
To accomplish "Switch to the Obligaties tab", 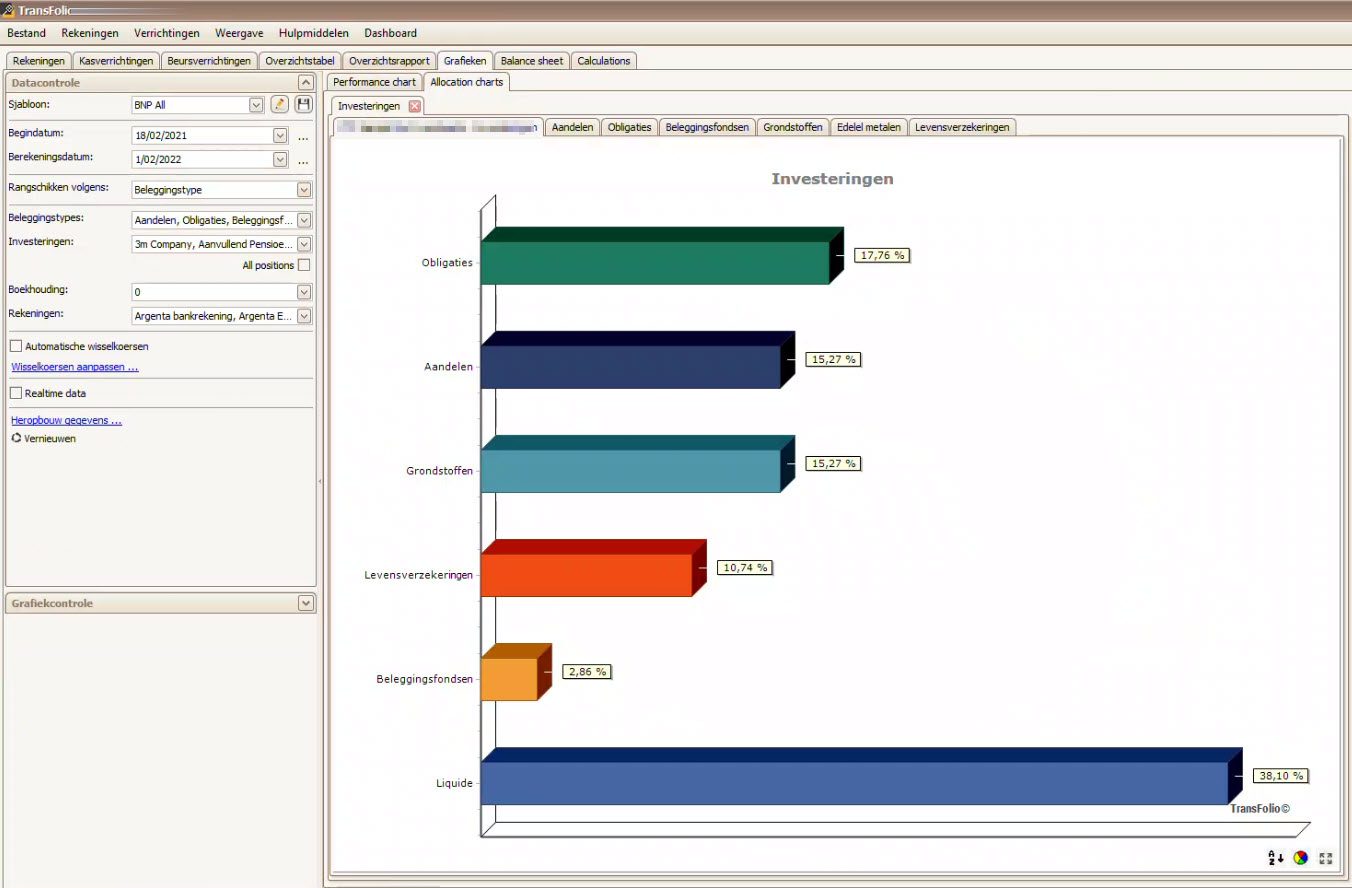I will click(628, 127).
